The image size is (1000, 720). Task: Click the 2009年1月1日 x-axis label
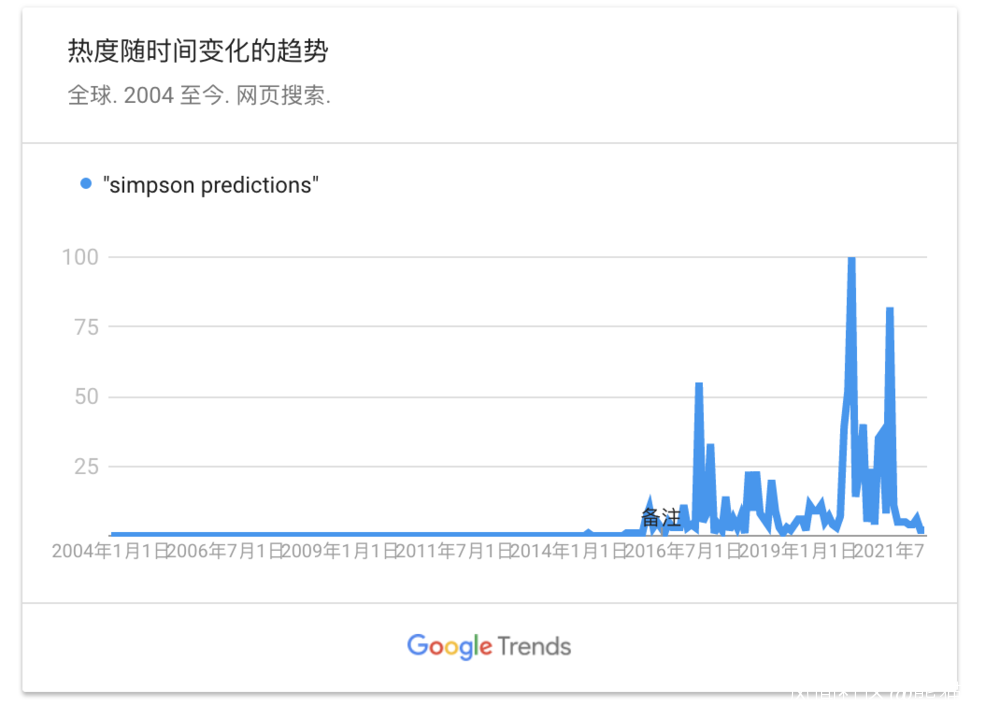coord(337,551)
